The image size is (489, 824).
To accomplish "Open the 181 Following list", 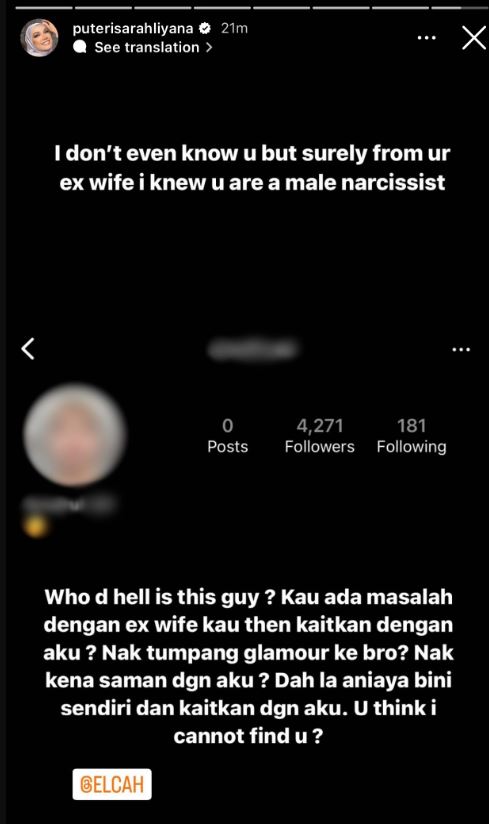I will [411, 436].
